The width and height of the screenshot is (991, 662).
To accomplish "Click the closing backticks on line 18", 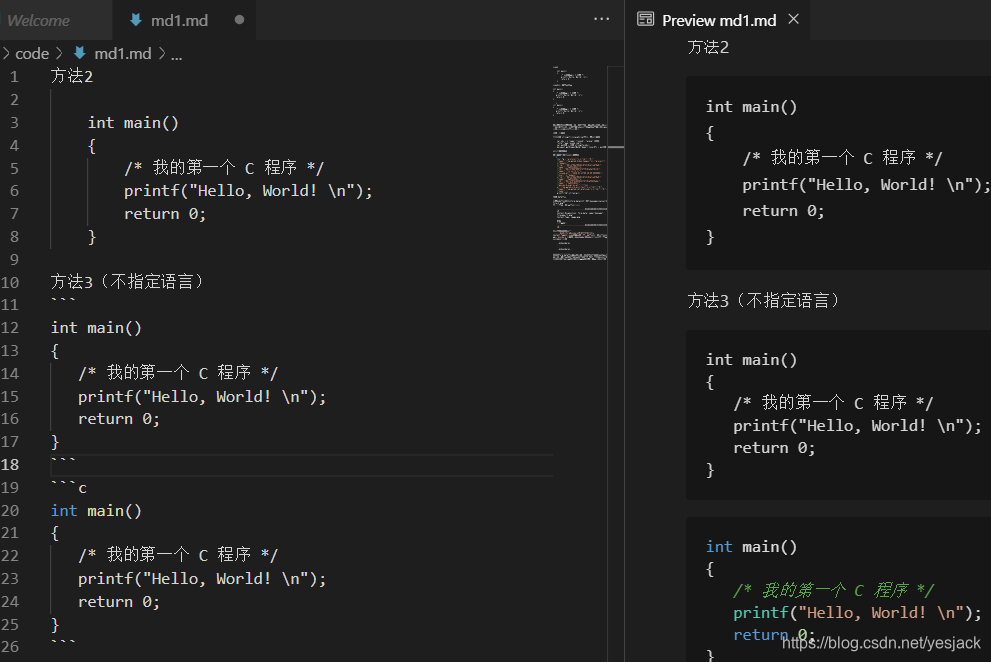I will click(63, 460).
